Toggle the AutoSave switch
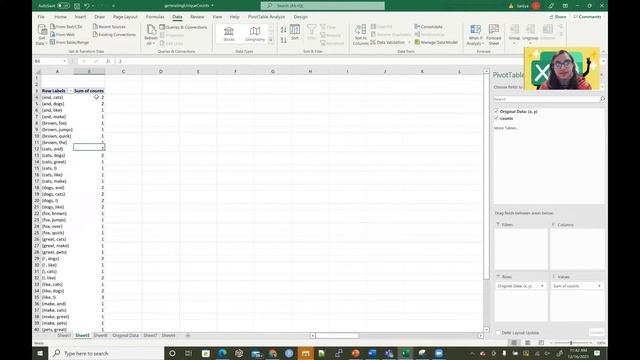 click(64, 6)
